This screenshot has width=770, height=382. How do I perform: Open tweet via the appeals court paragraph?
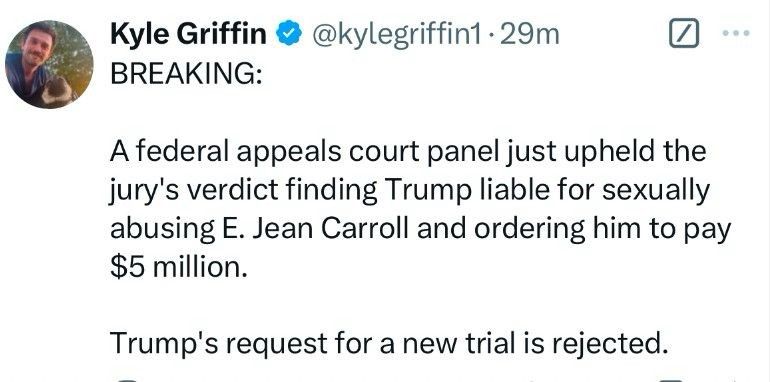coord(420,210)
